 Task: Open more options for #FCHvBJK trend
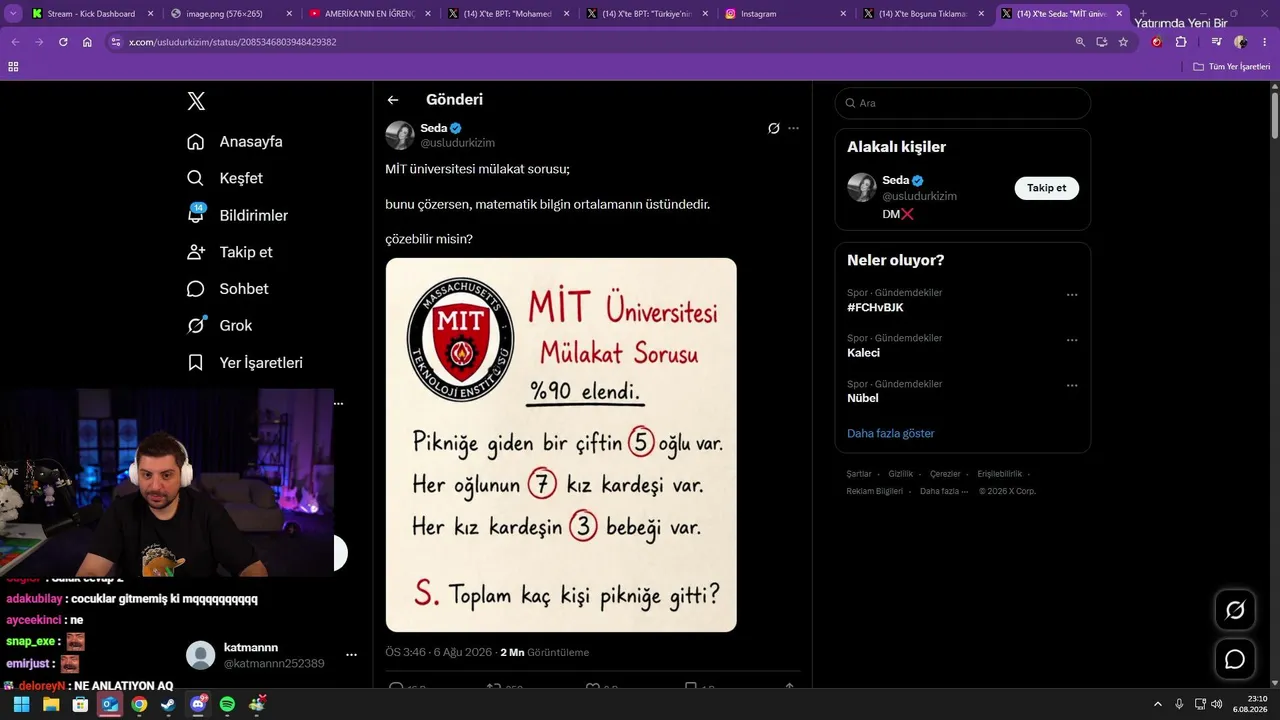coord(1072,295)
